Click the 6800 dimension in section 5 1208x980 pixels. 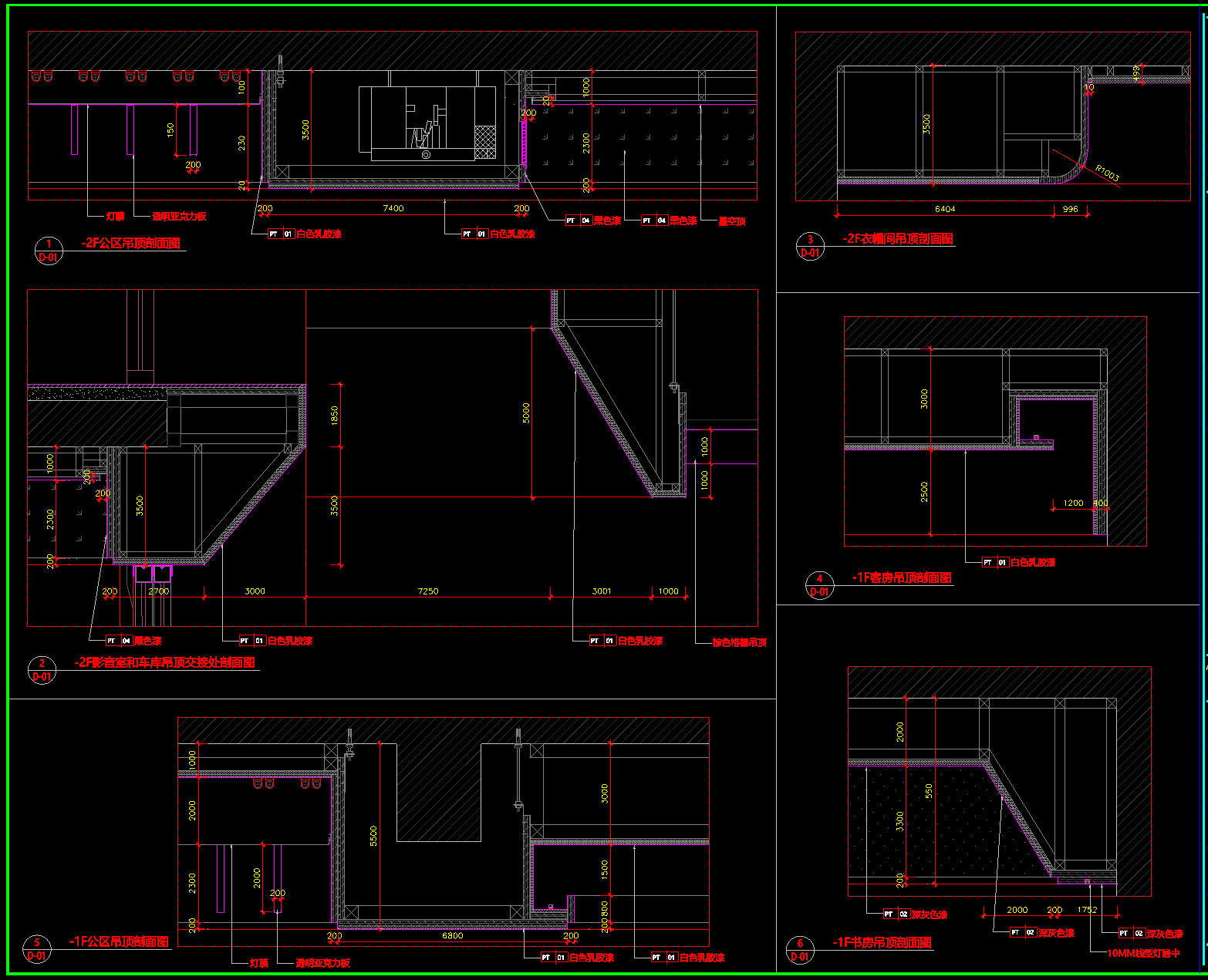pyautogui.click(x=452, y=936)
